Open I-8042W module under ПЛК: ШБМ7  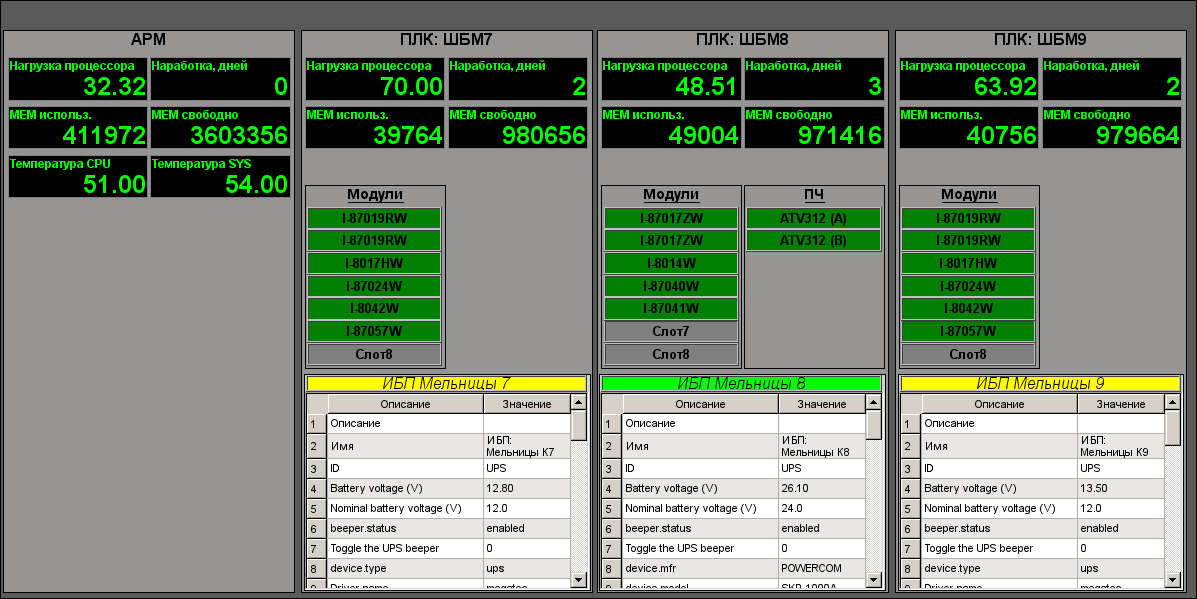374,309
